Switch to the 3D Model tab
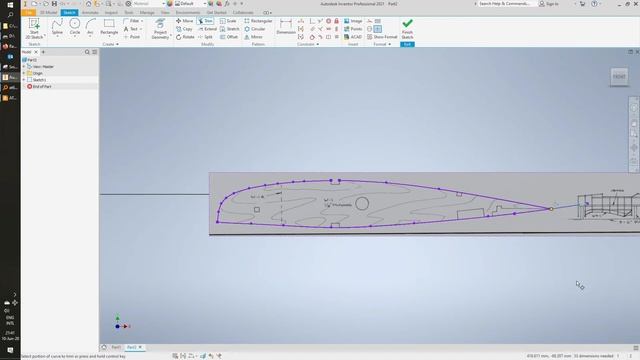The width and height of the screenshot is (640, 360). pyautogui.click(x=49, y=13)
